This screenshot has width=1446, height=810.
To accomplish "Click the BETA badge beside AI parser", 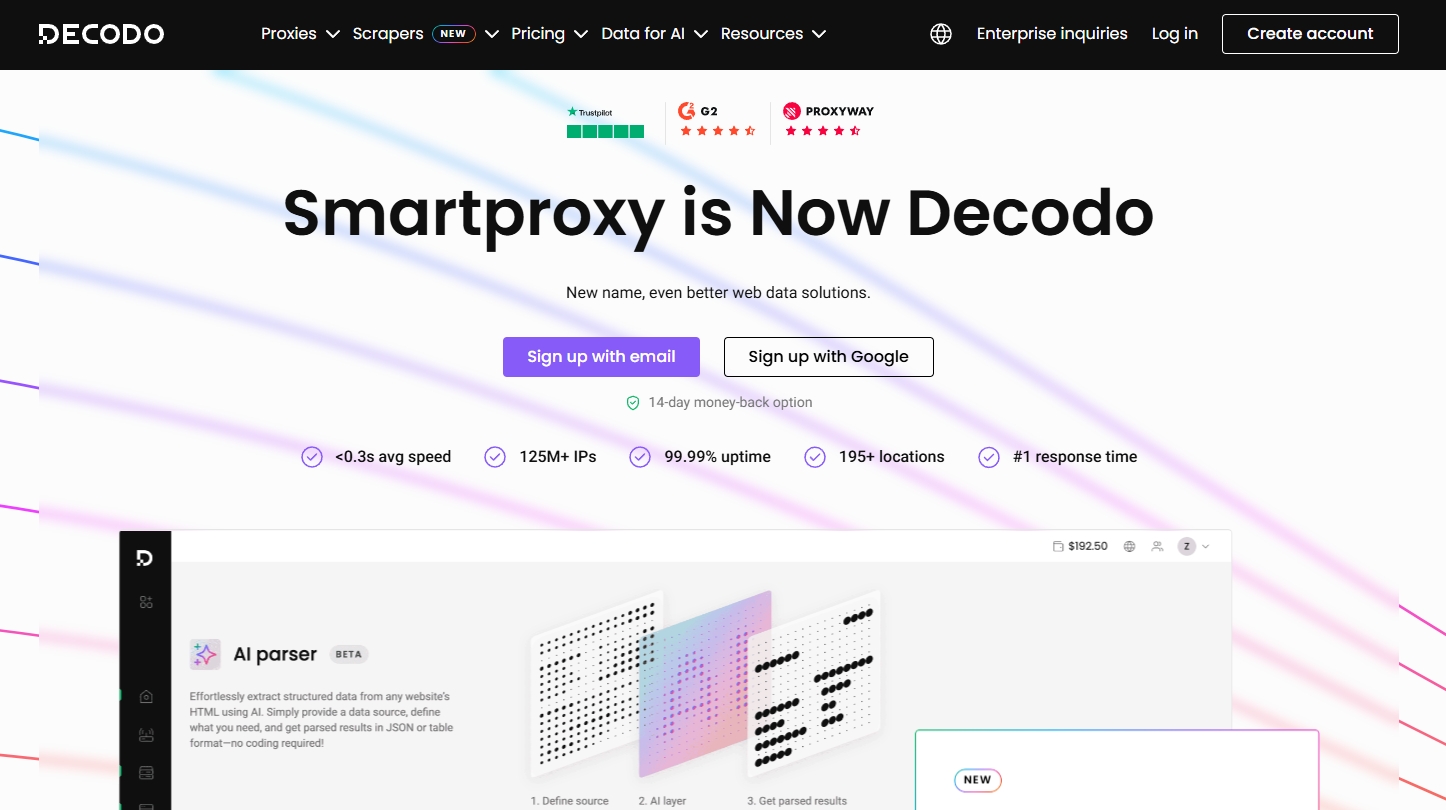I will coord(349,655).
